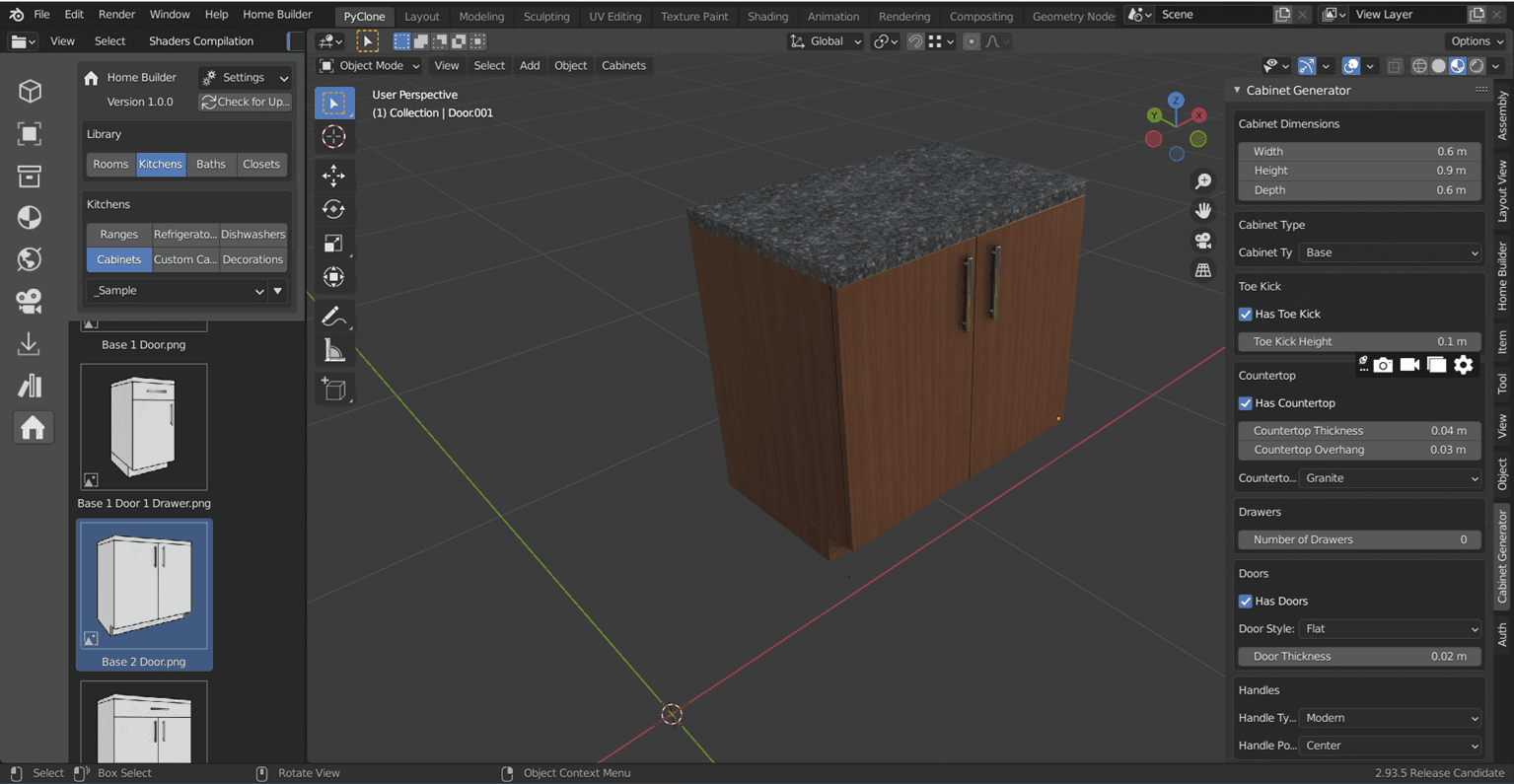The image size is (1514, 784).
Task: Adjust the Countertop Thickness slider field
Action: pos(1358,431)
